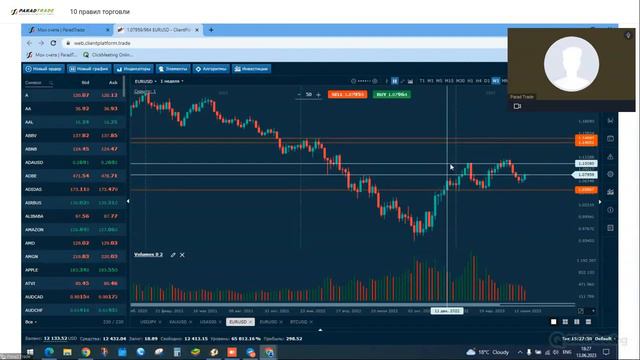Remove the Volumes indicator
Screen dimensions: 640x360
pos(182,255)
